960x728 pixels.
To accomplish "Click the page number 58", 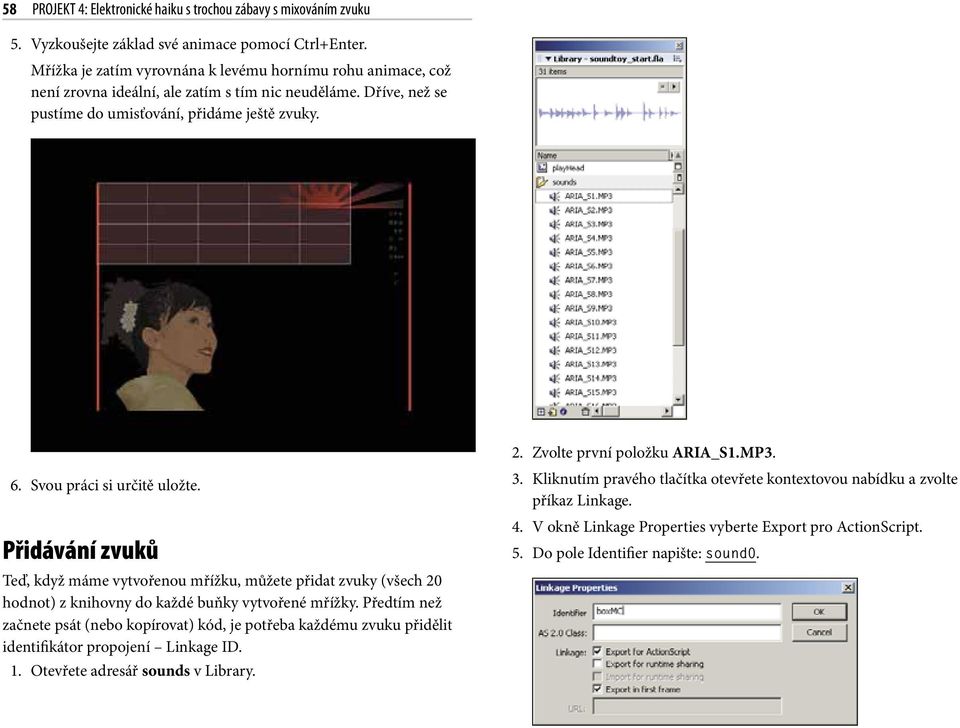I will [x=9, y=9].
